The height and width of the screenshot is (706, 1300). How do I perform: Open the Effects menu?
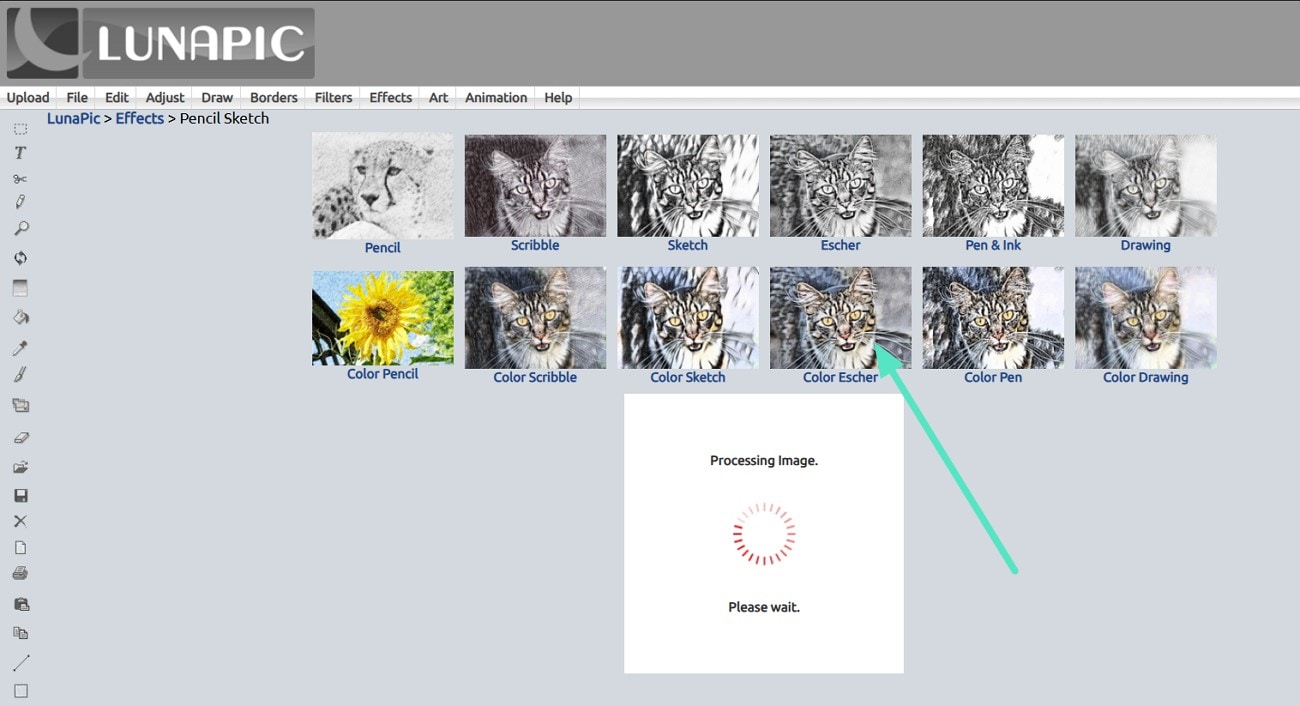click(390, 97)
